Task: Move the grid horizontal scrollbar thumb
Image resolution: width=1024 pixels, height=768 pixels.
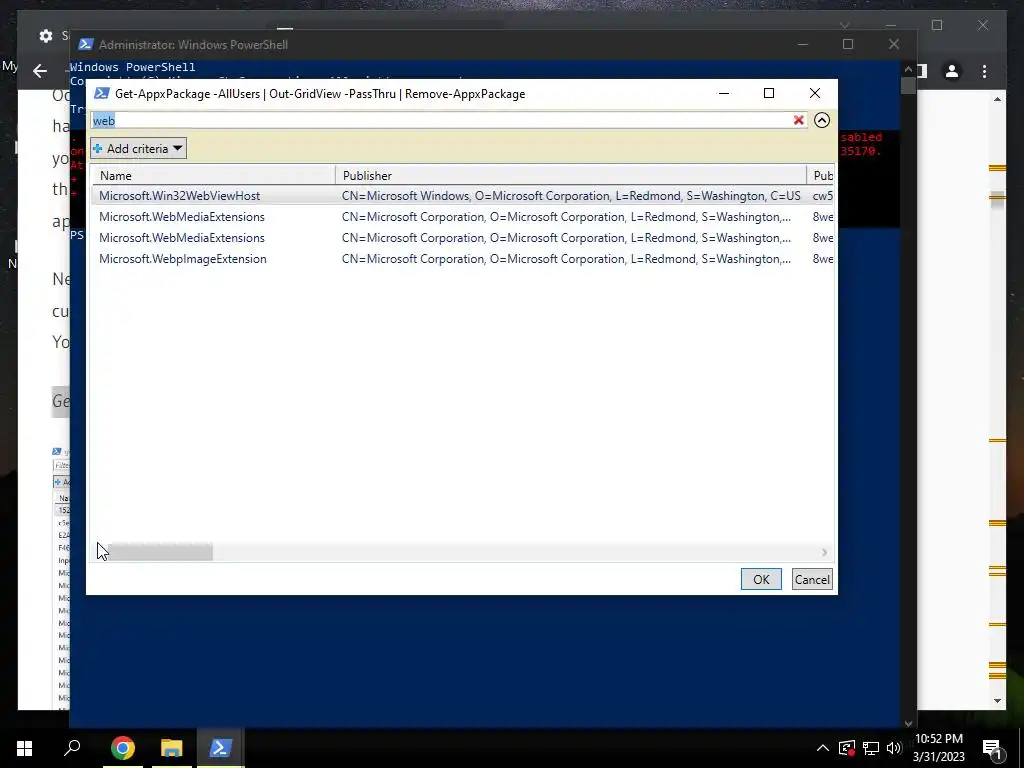Action: 160,552
